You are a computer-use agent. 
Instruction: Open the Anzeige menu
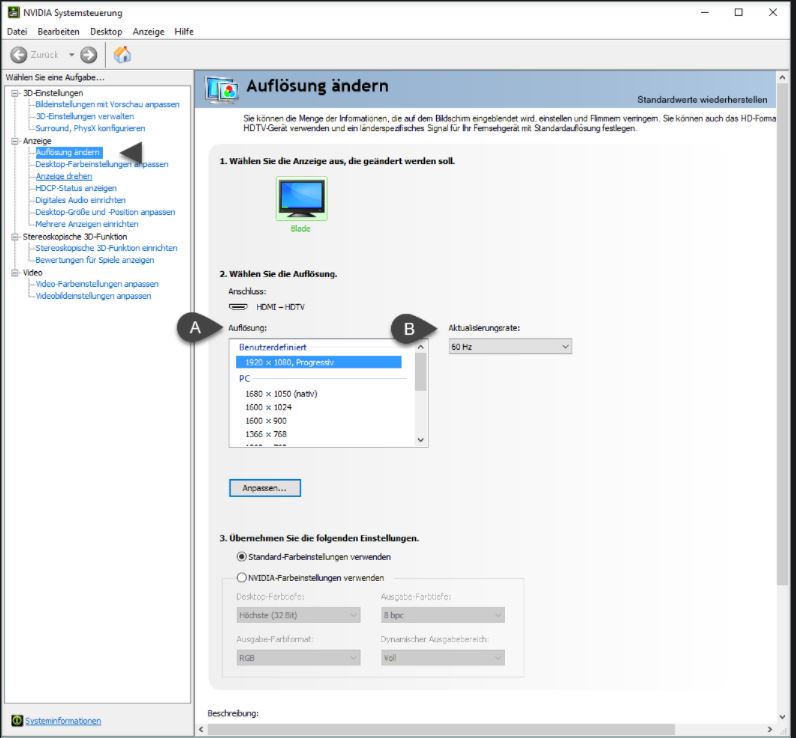148,31
